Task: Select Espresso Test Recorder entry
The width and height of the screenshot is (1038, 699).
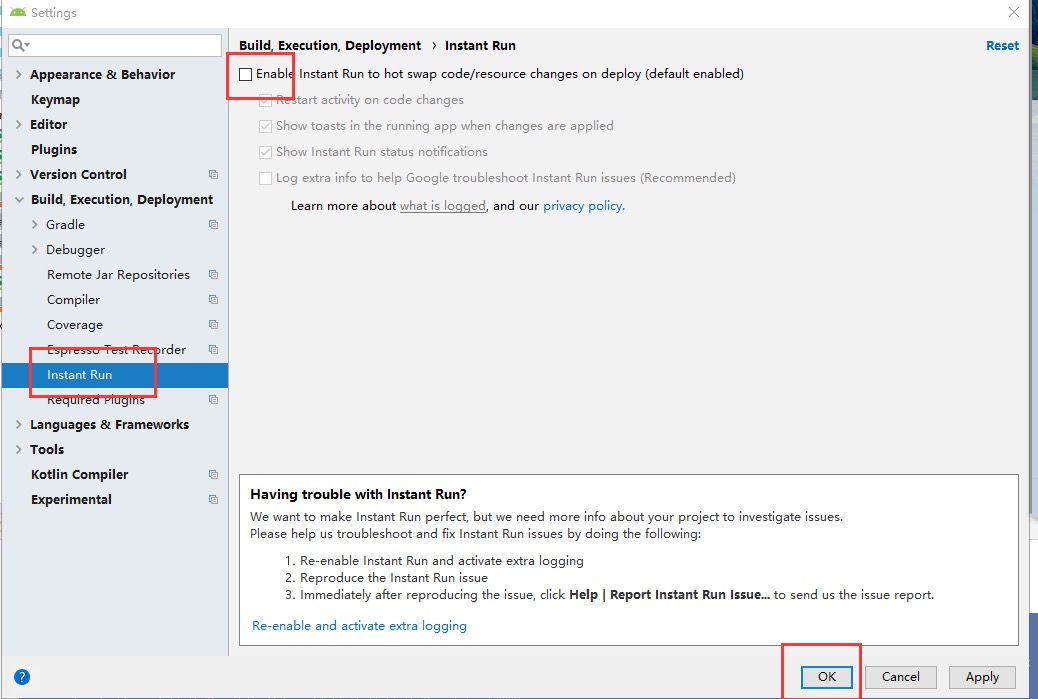Action: 117,349
